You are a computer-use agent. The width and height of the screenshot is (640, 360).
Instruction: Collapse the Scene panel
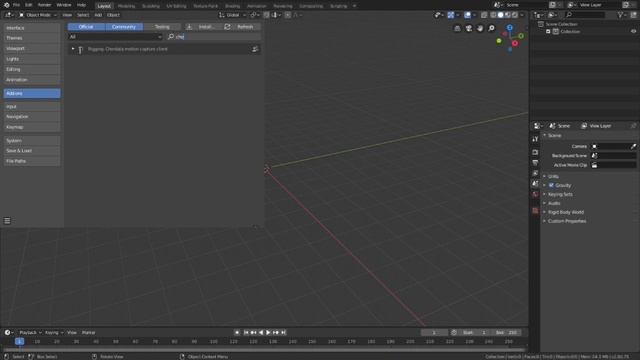(554, 136)
